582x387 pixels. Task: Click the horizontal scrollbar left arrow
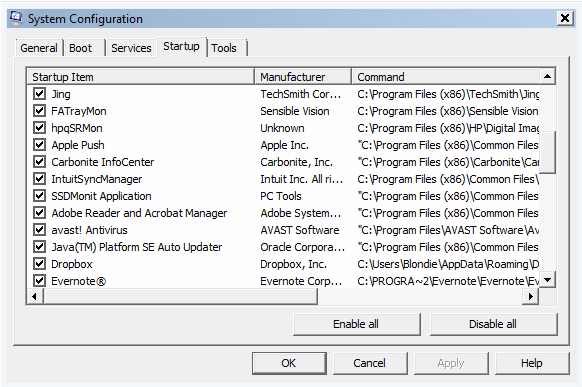click(35, 296)
